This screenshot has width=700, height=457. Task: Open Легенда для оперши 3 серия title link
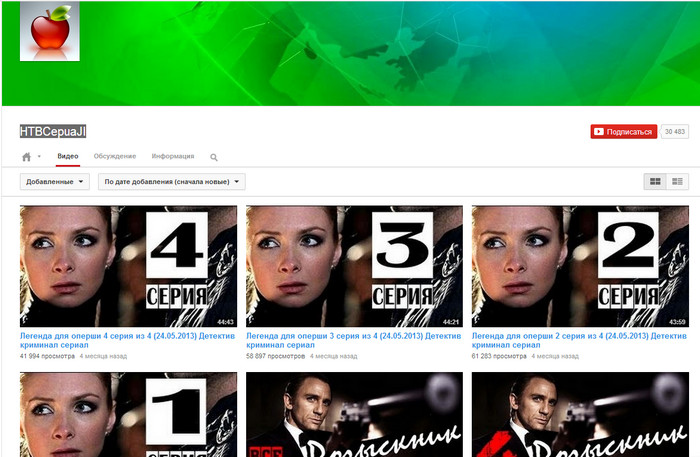(354, 340)
